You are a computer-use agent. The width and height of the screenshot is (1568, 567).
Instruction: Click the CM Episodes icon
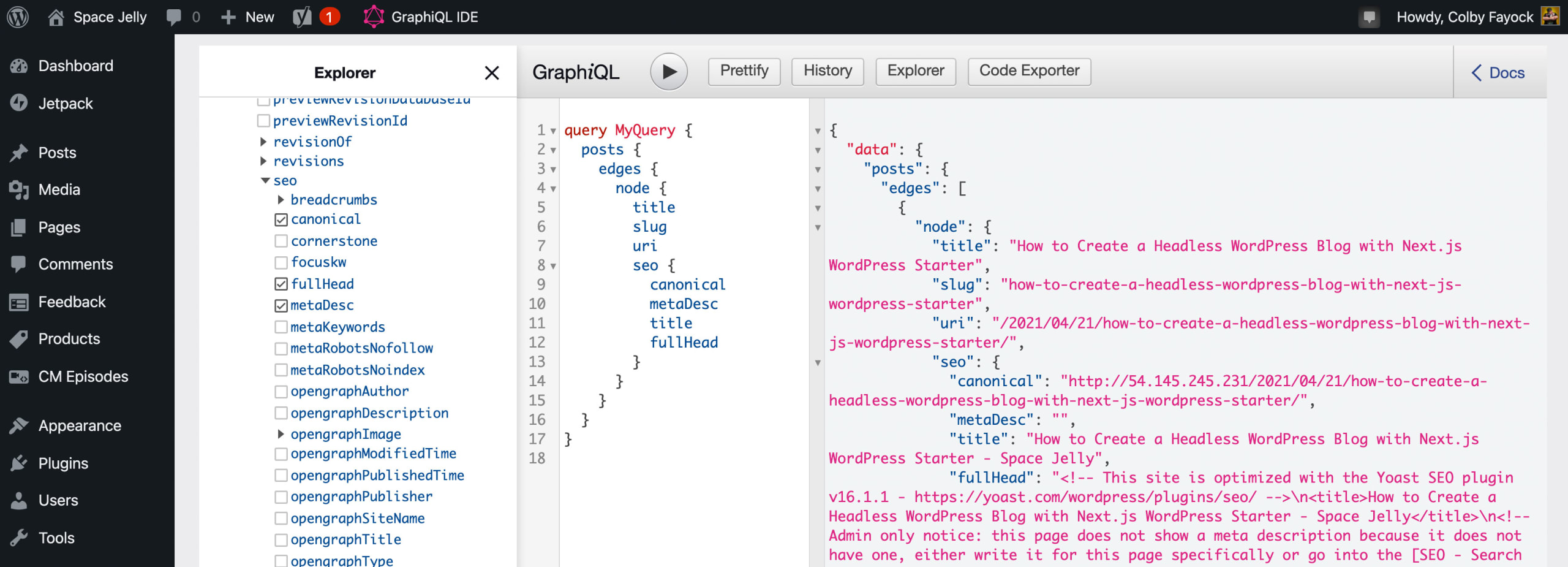(x=19, y=376)
